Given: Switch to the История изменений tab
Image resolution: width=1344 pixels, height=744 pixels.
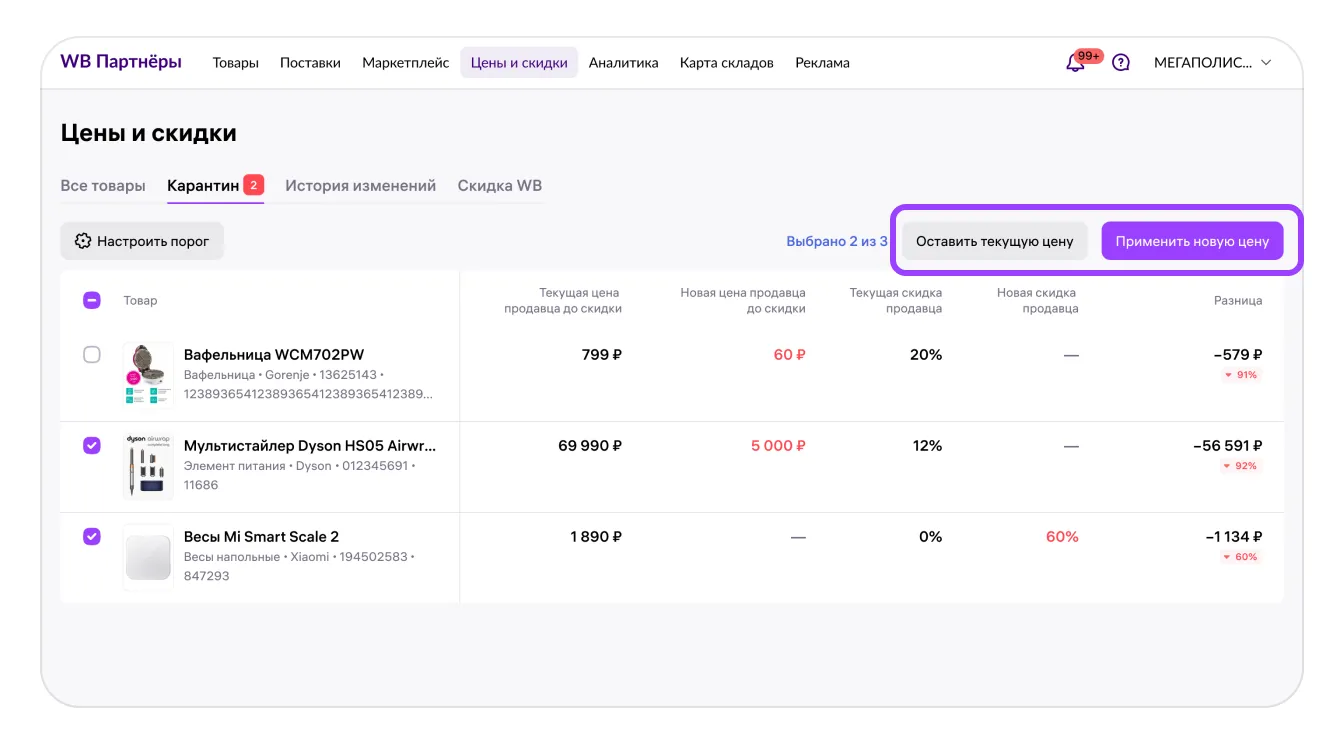Looking at the screenshot, I should (x=361, y=185).
